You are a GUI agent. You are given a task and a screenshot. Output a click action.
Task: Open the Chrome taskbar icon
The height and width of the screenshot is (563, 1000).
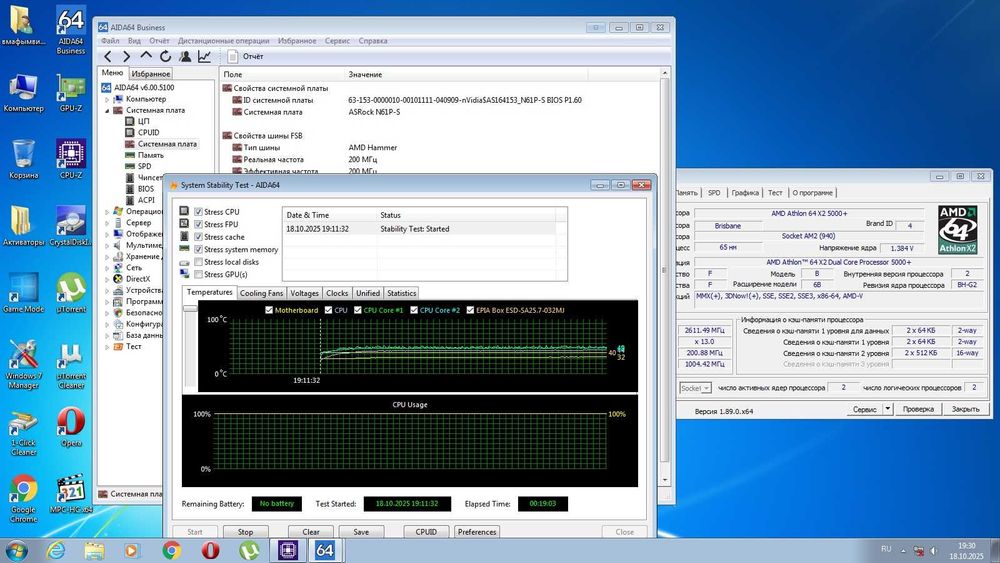tap(171, 550)
